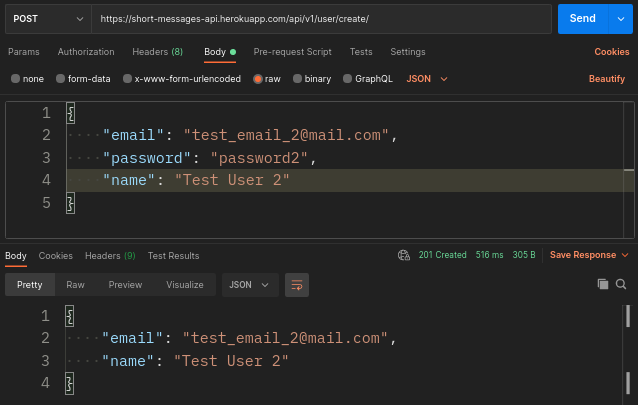Select the response Body tab
638x405 pixels.
pos(16,256)
